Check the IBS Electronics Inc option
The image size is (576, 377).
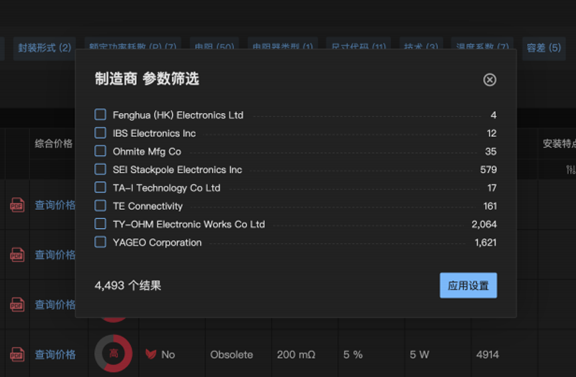[x=100, y=133]
